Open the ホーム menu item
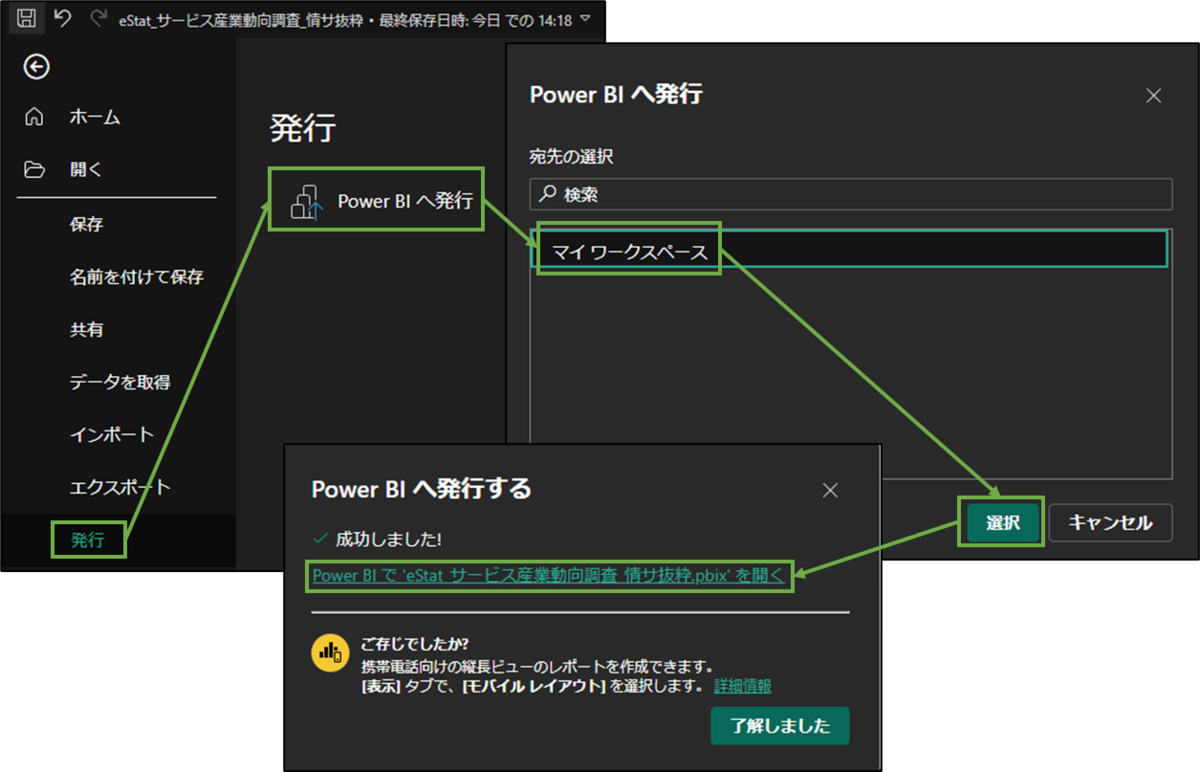The image size is (1200, 772). [95, 117]
